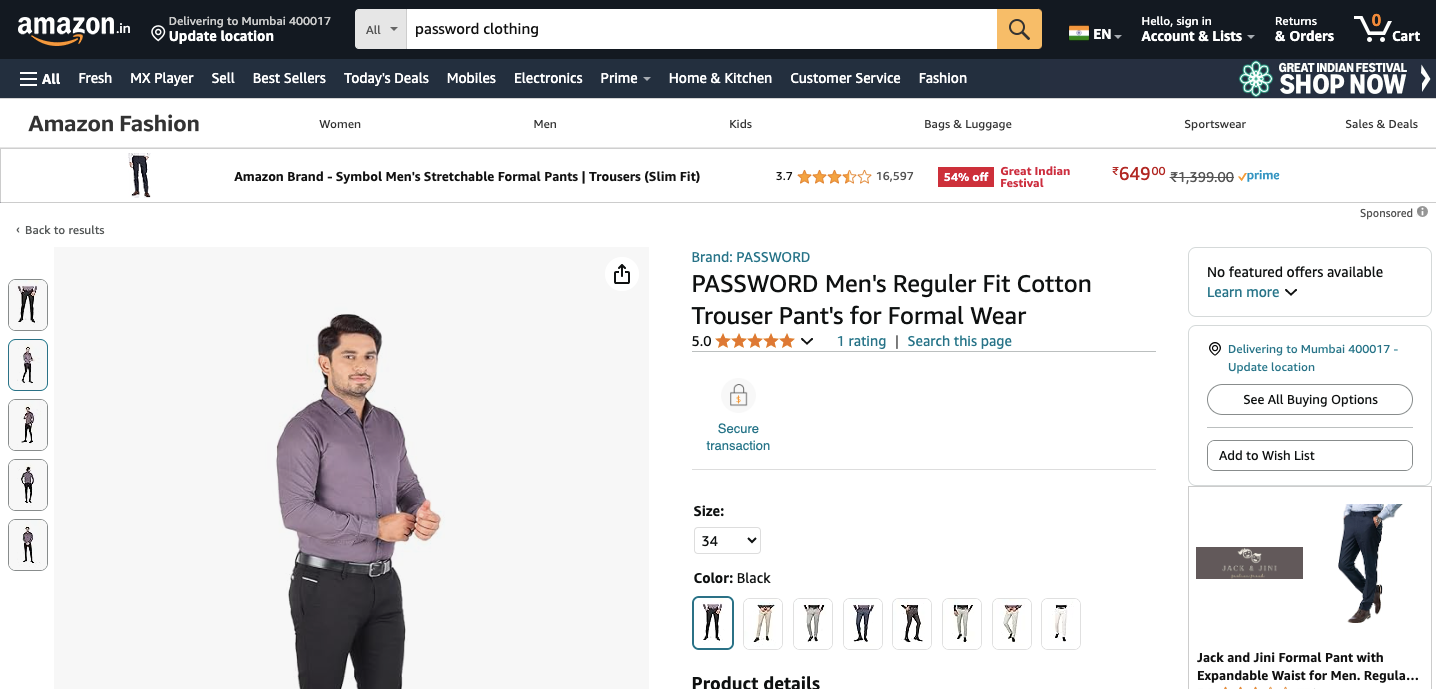Click the India flag language icon
The width and height of the screenshot is (1436, 689).
coord(1078,33)
